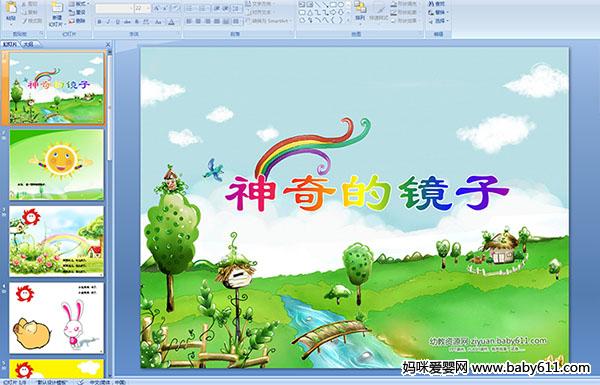Switch to the Outline pane tab
This screenshot has width=600, height=385.
28,44
